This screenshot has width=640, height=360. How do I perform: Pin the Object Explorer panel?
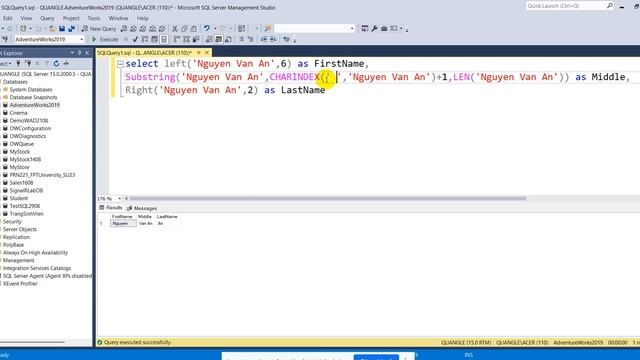pyautogui.click(x=80, y=53)
